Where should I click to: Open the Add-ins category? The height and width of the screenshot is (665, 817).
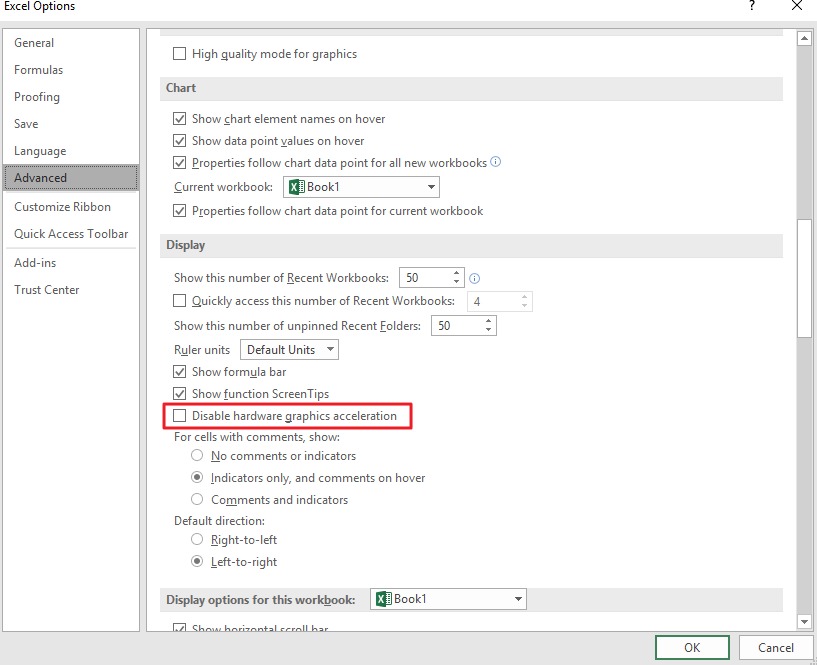click(x=71, y=263)
